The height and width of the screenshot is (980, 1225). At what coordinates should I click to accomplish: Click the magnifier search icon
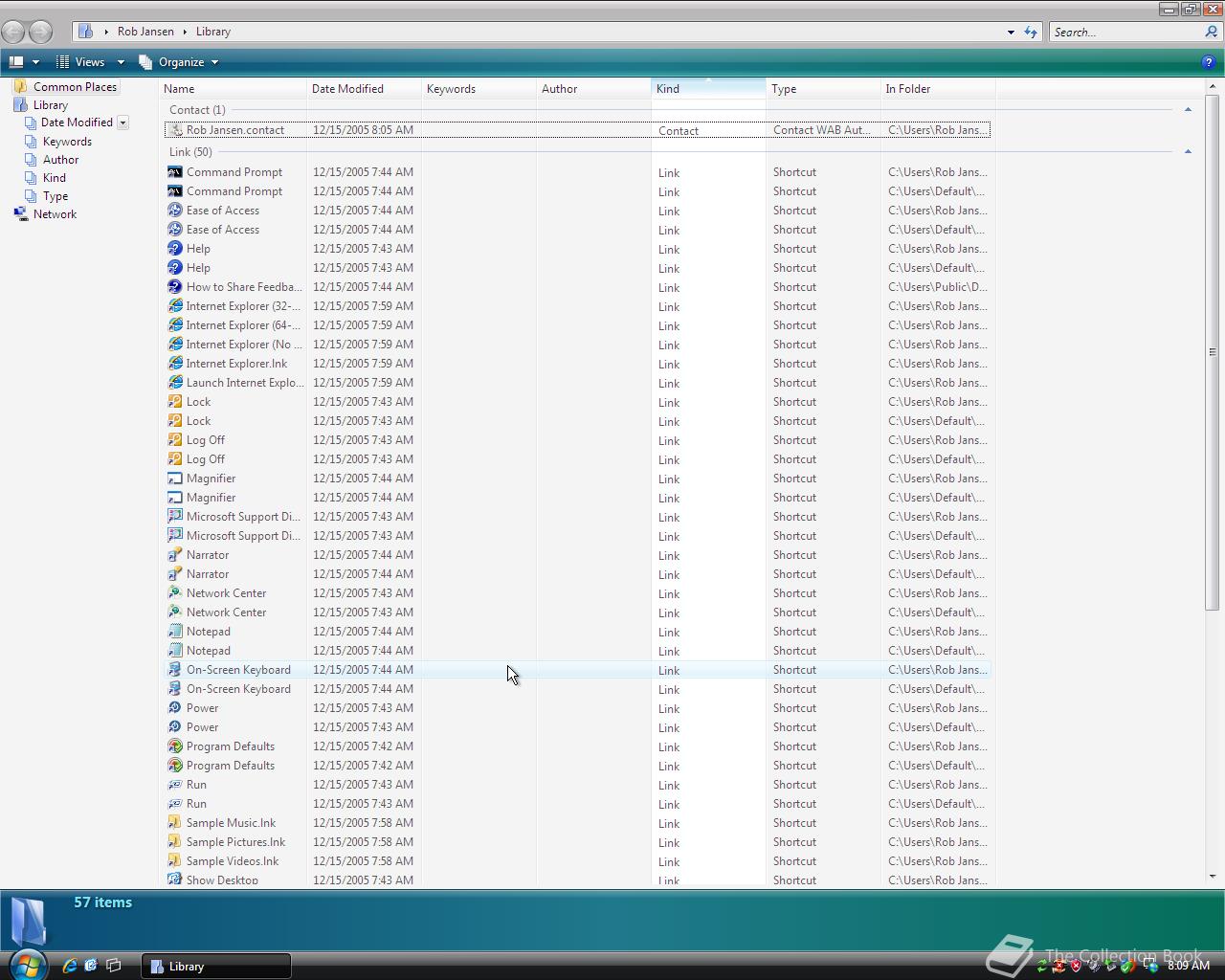[x=1212, y=32]
